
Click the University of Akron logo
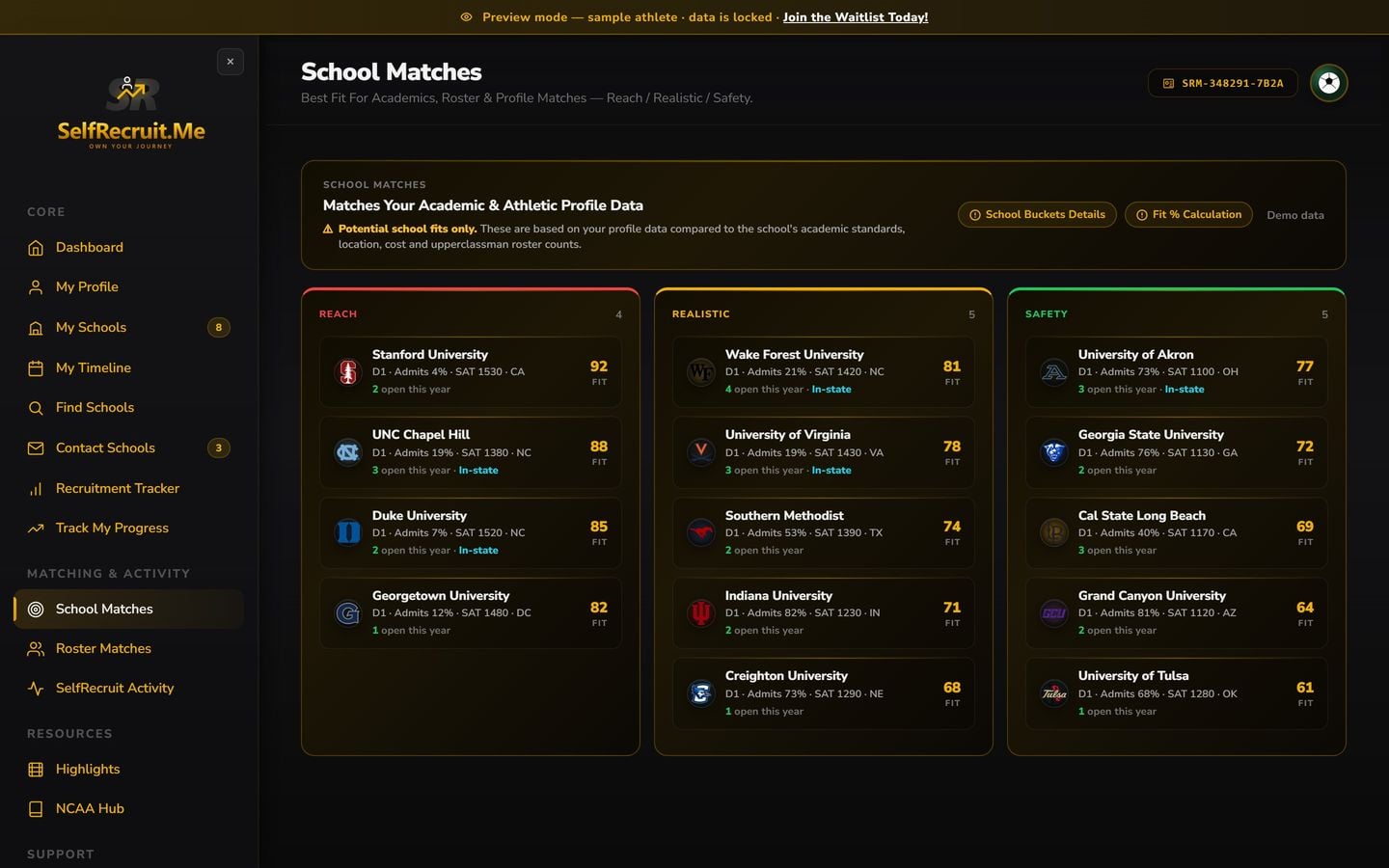point(1054,371)
